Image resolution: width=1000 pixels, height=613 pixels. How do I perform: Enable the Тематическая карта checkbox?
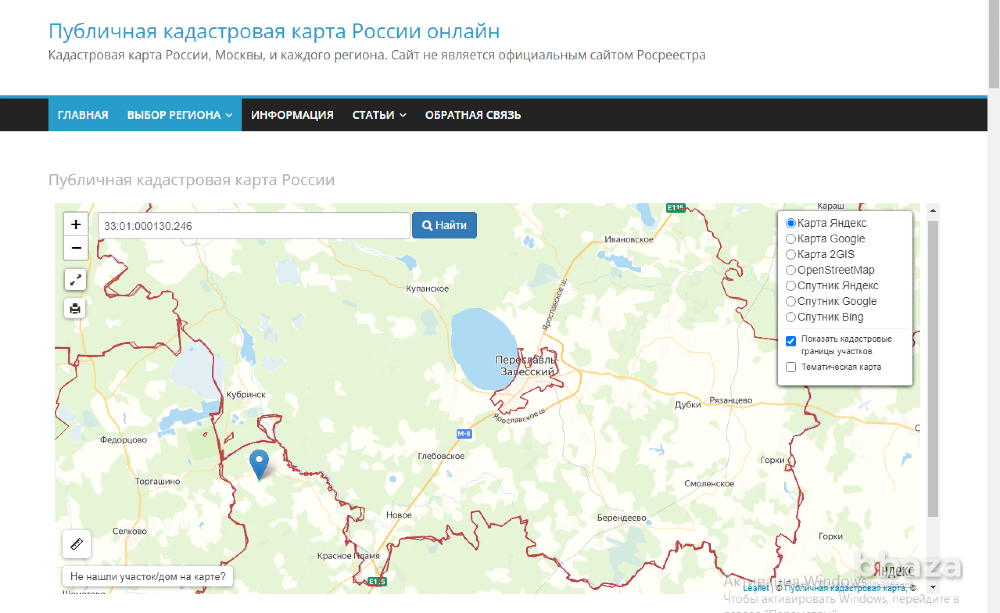point(791,366)
